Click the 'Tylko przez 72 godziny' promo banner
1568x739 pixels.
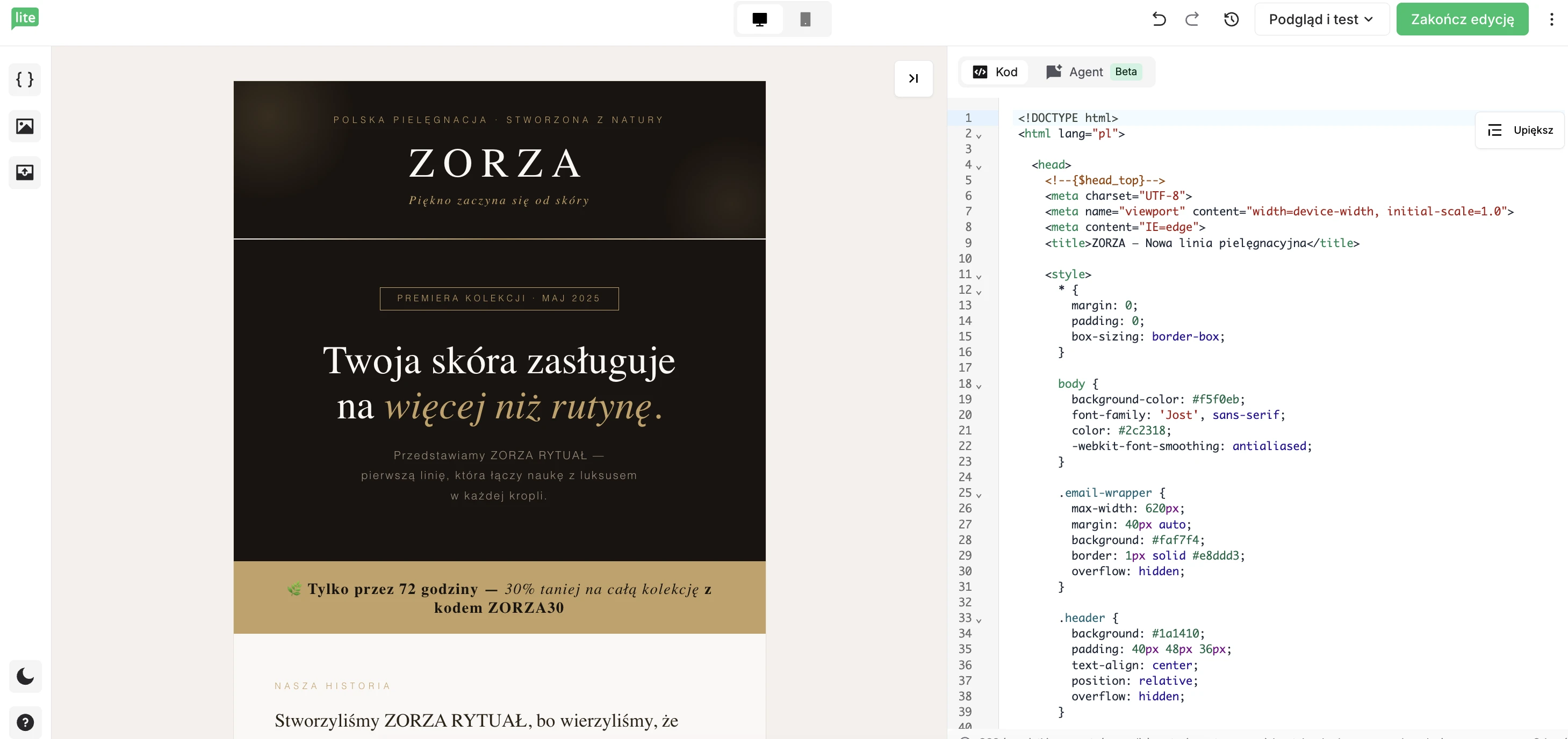click(499, 597)
